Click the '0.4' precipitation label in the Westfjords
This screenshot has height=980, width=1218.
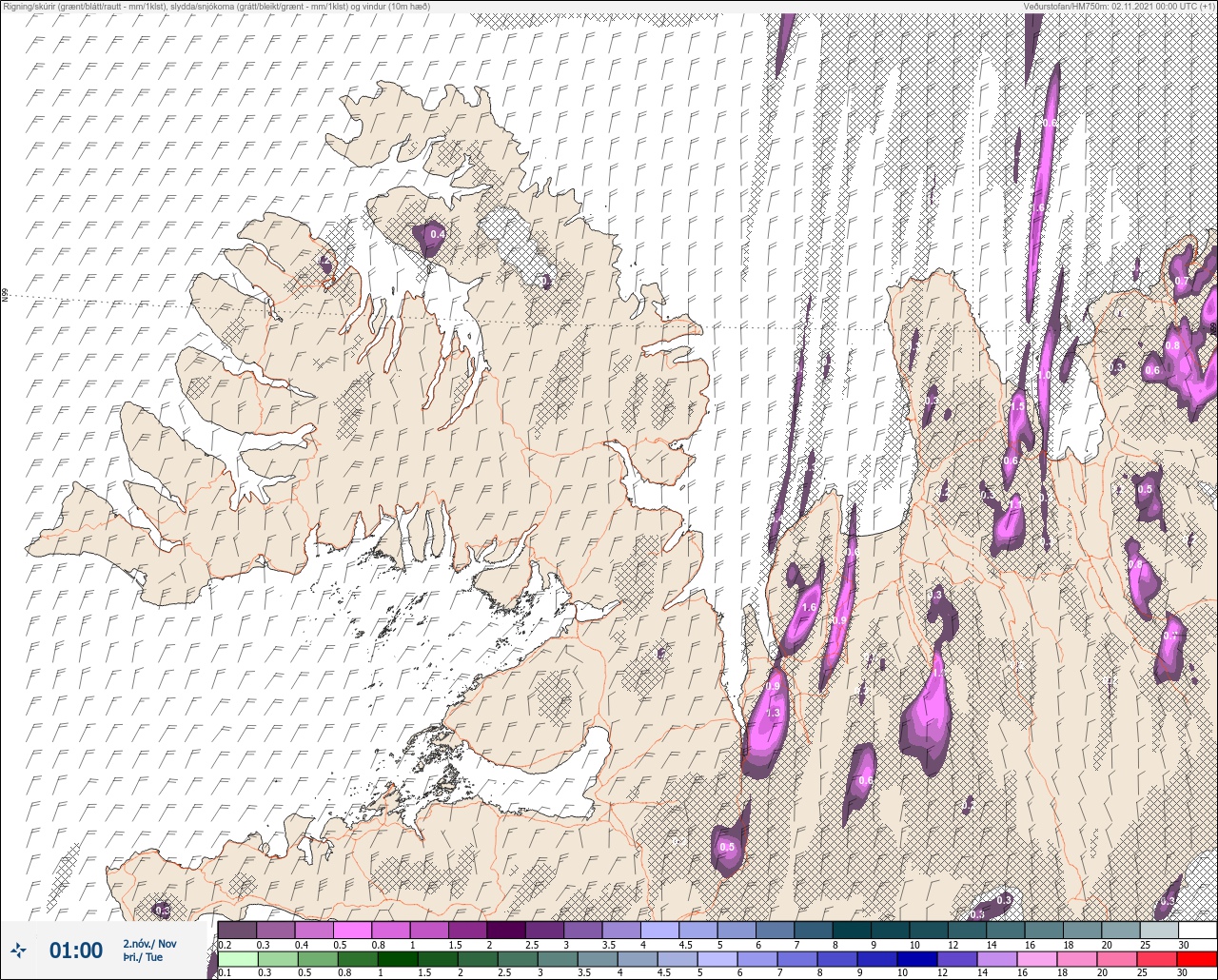coord(438,234)
